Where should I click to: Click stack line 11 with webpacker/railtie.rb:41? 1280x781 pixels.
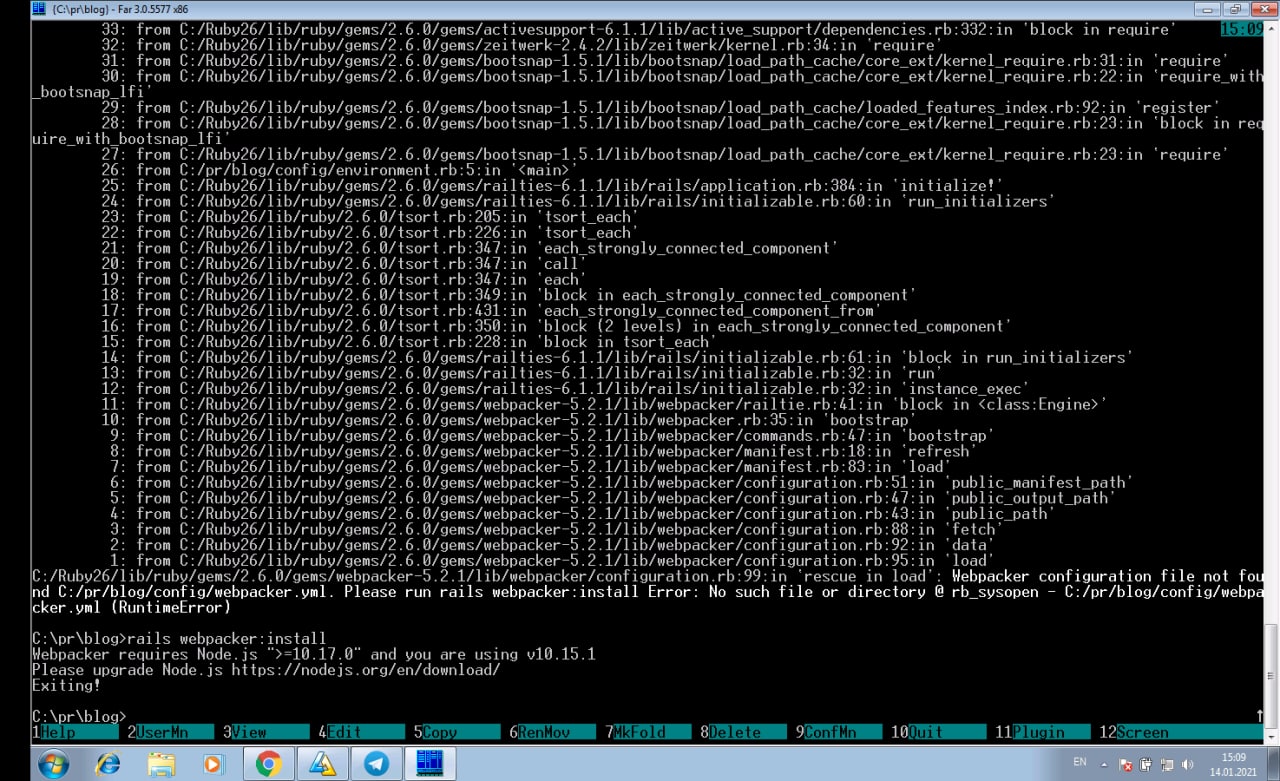point(604,404)
